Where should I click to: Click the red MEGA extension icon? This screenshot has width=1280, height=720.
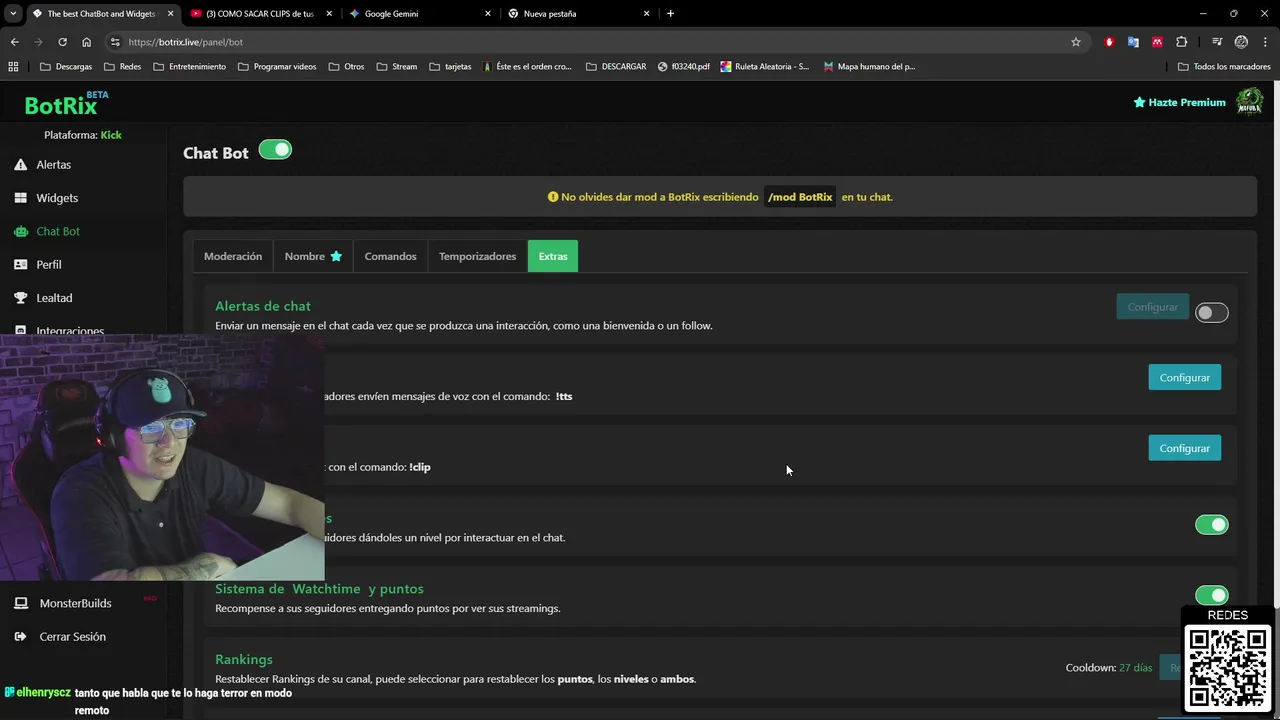(1157, 42)
